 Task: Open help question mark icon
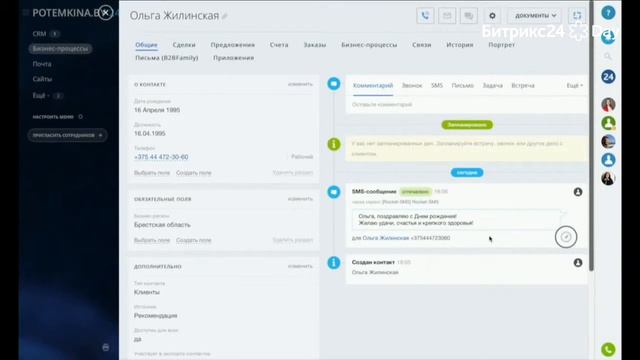tap(608, 13)
